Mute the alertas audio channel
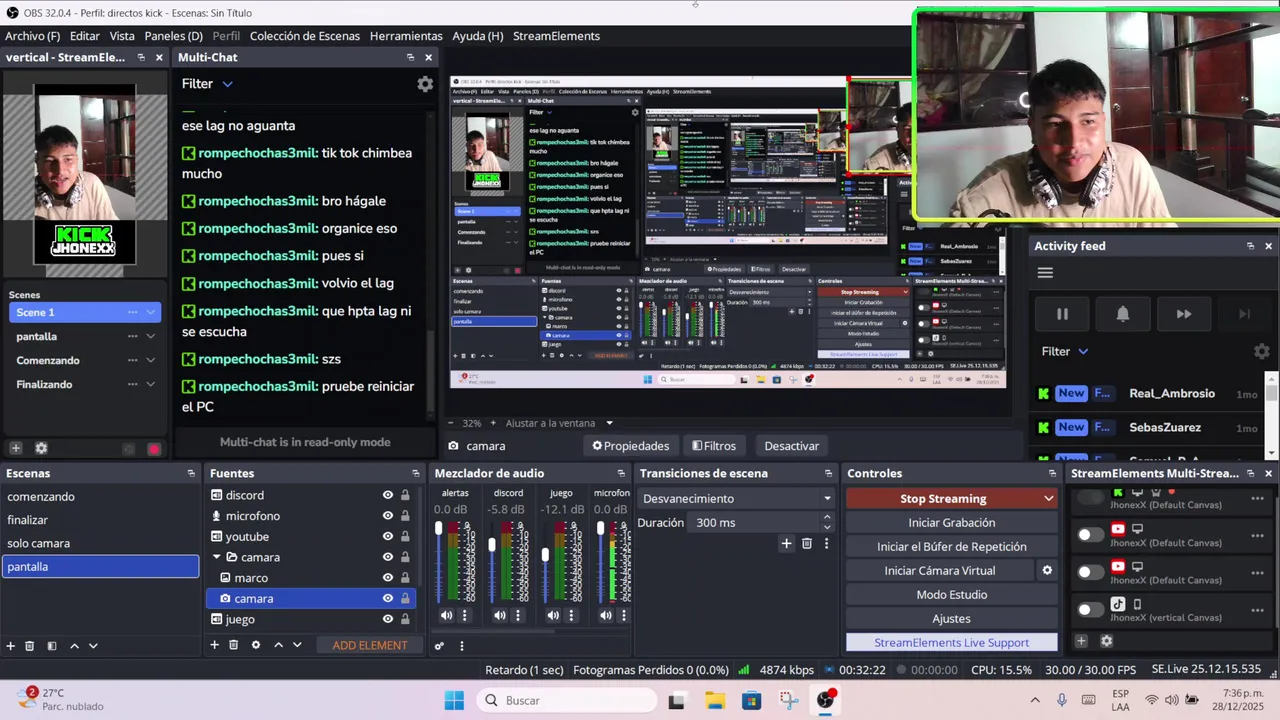The height and width of the screenshot is (720, 1280). pyautogui.click(x=446, y=615)
